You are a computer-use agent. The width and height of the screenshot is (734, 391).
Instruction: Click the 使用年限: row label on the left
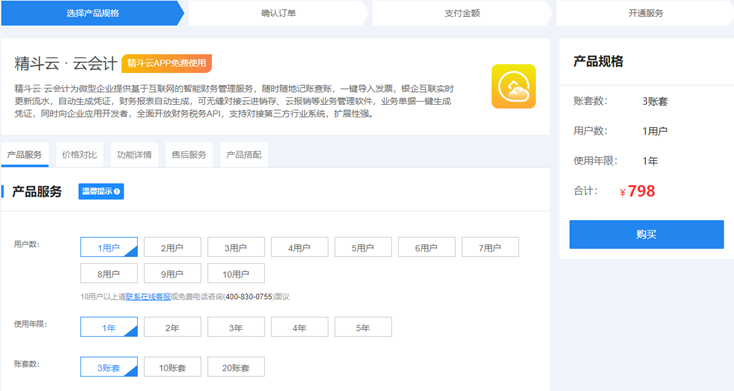coord(30,324)
